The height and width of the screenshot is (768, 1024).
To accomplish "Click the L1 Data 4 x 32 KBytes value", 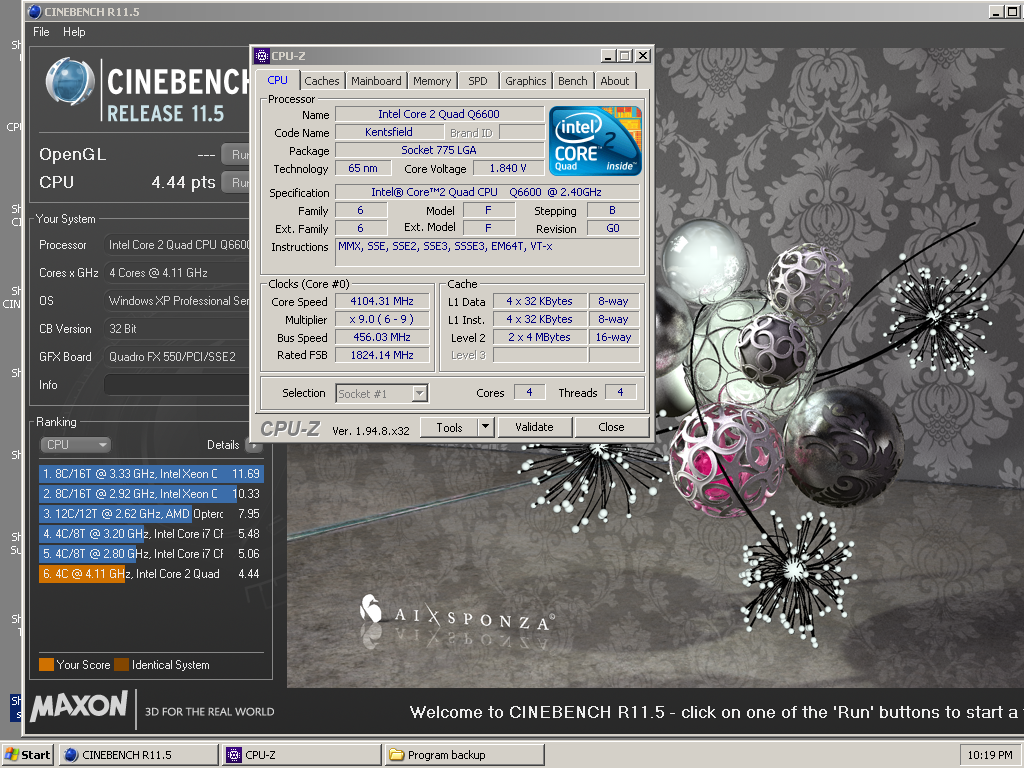I will 539,301.
